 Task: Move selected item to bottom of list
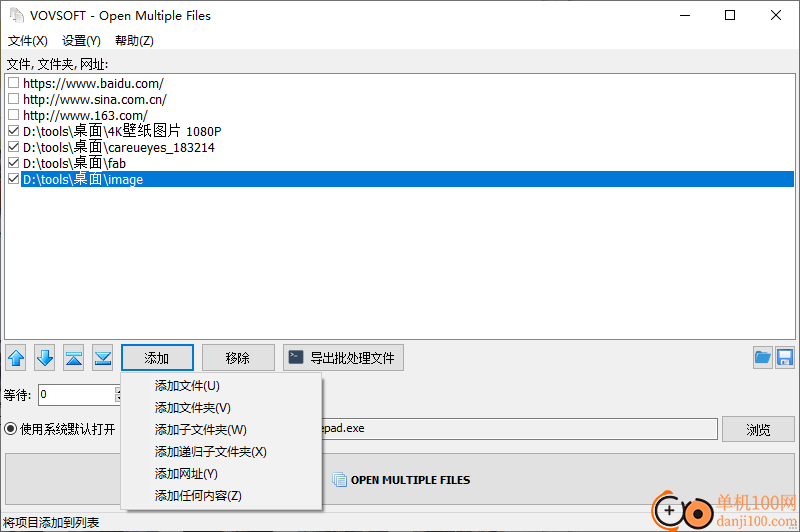click(x=103, y=358)
